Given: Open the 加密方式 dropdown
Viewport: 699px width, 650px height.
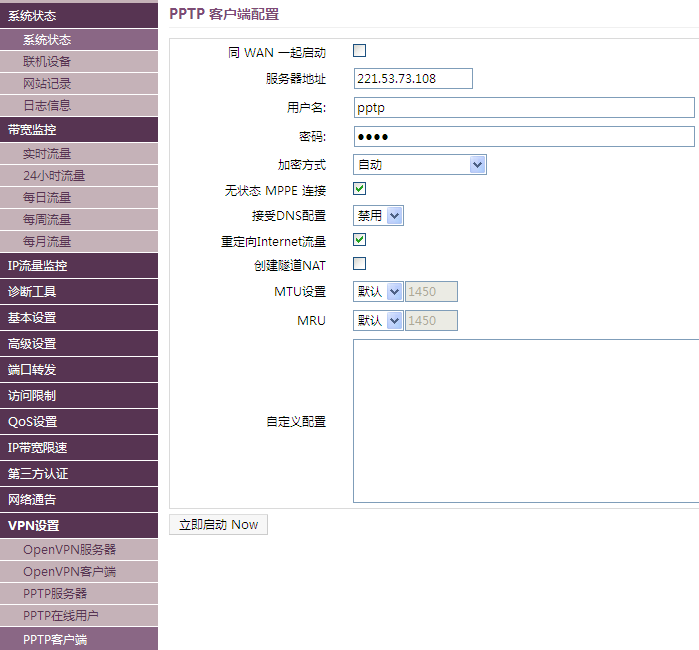Looking at the screenshot, I should 420,165.
